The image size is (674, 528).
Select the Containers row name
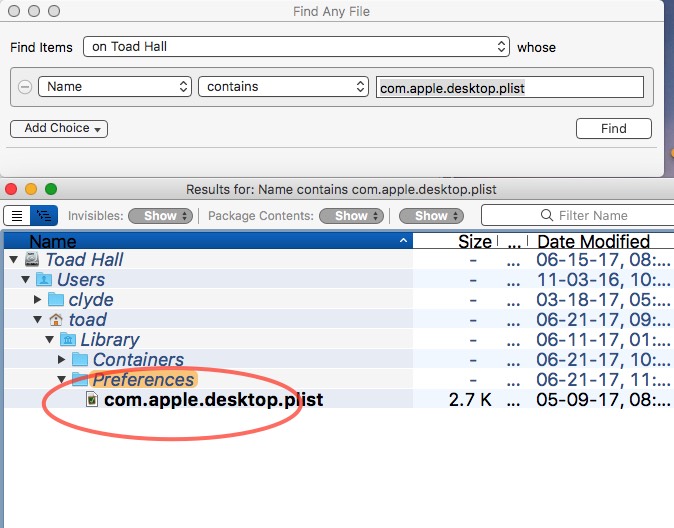tap(138, 359)
